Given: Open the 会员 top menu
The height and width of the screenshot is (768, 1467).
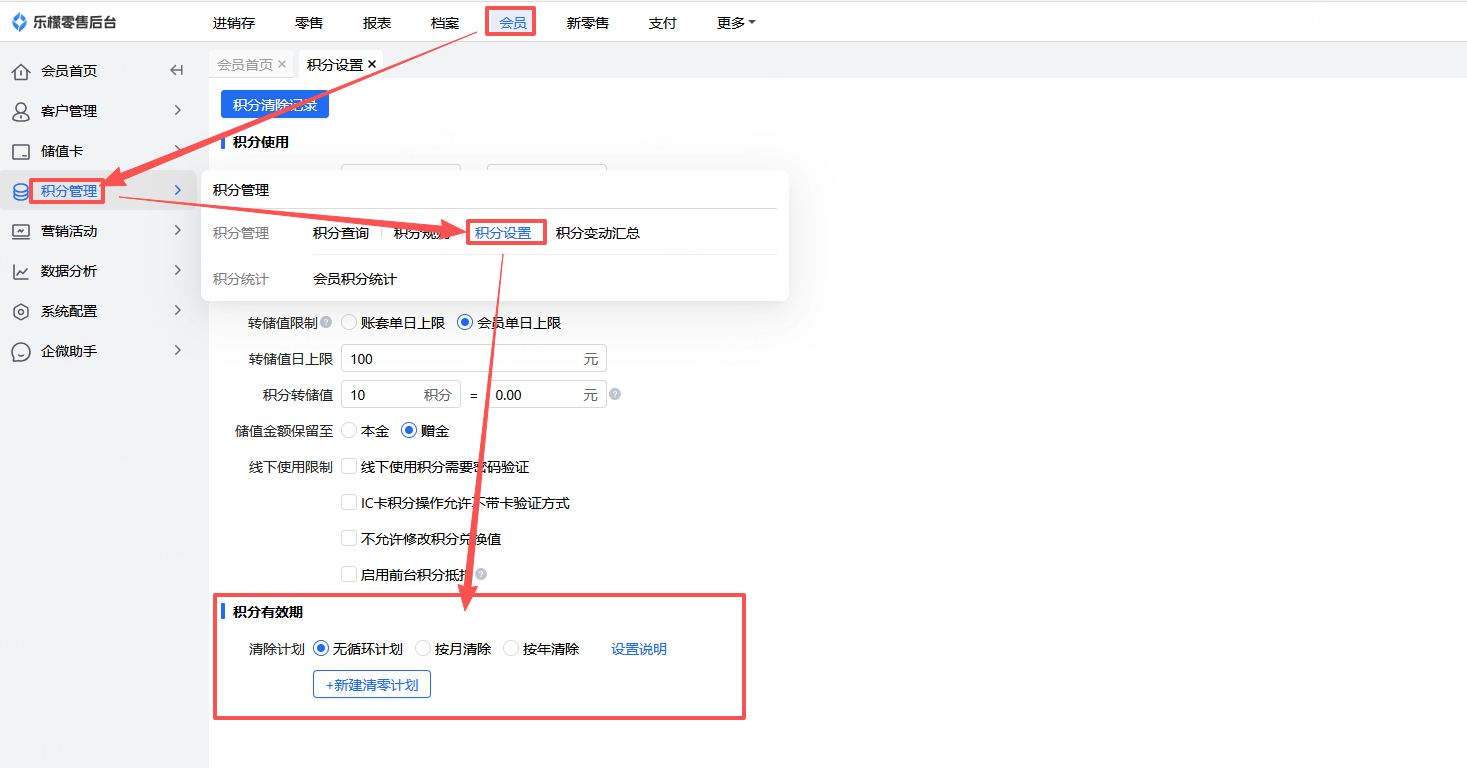Looking at the screenshot, I should pyautogui.click(x=513, y=23).
